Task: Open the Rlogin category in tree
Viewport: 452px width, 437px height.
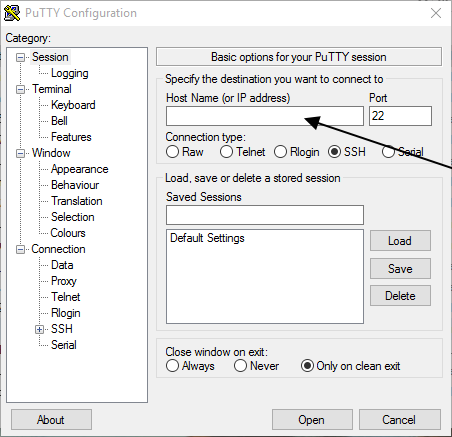Action: [x=66, y=313]
